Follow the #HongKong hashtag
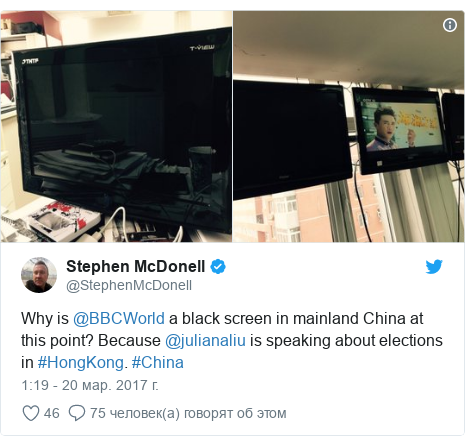The height and width of the screenshot is (446, 465). point(81,363)
